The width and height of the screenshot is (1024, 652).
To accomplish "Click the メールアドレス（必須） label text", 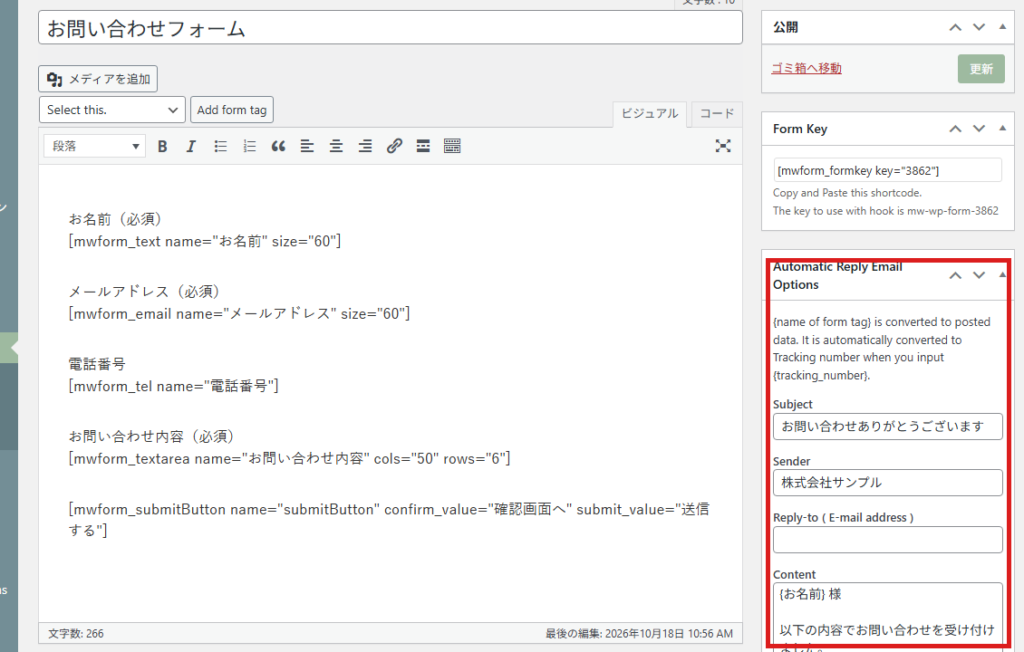I will 144,291.
